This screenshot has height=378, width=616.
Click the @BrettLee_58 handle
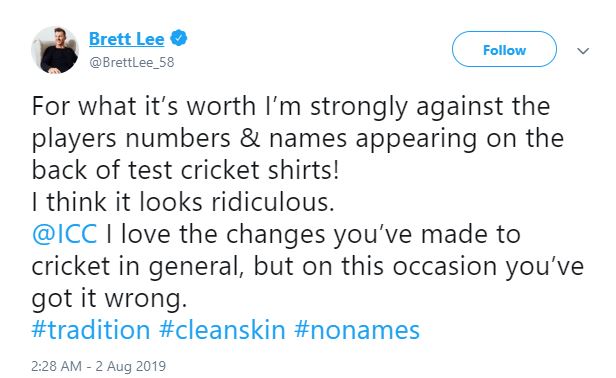[x=132, y=62]
